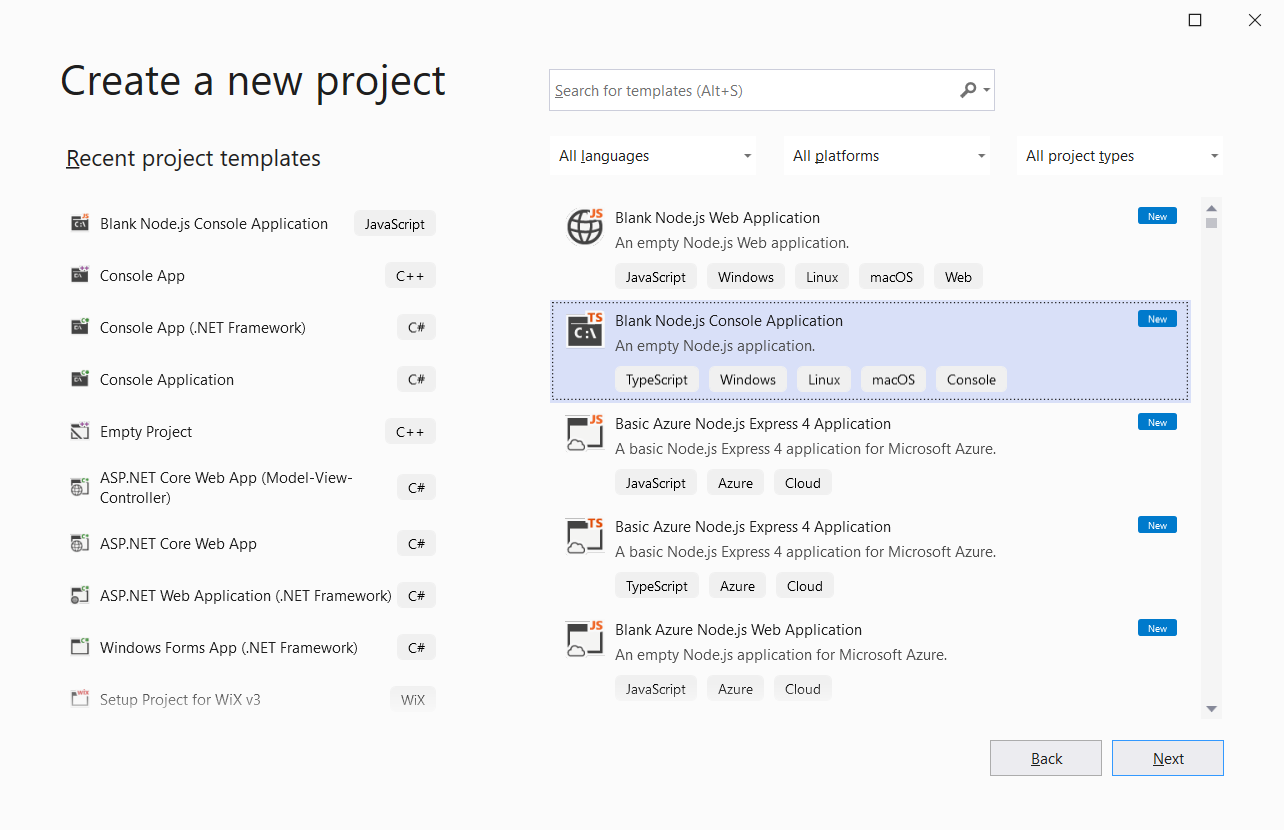Select the Blank Node.js Console Application template title
The image size is (1284, 830).
pos(729,321)
